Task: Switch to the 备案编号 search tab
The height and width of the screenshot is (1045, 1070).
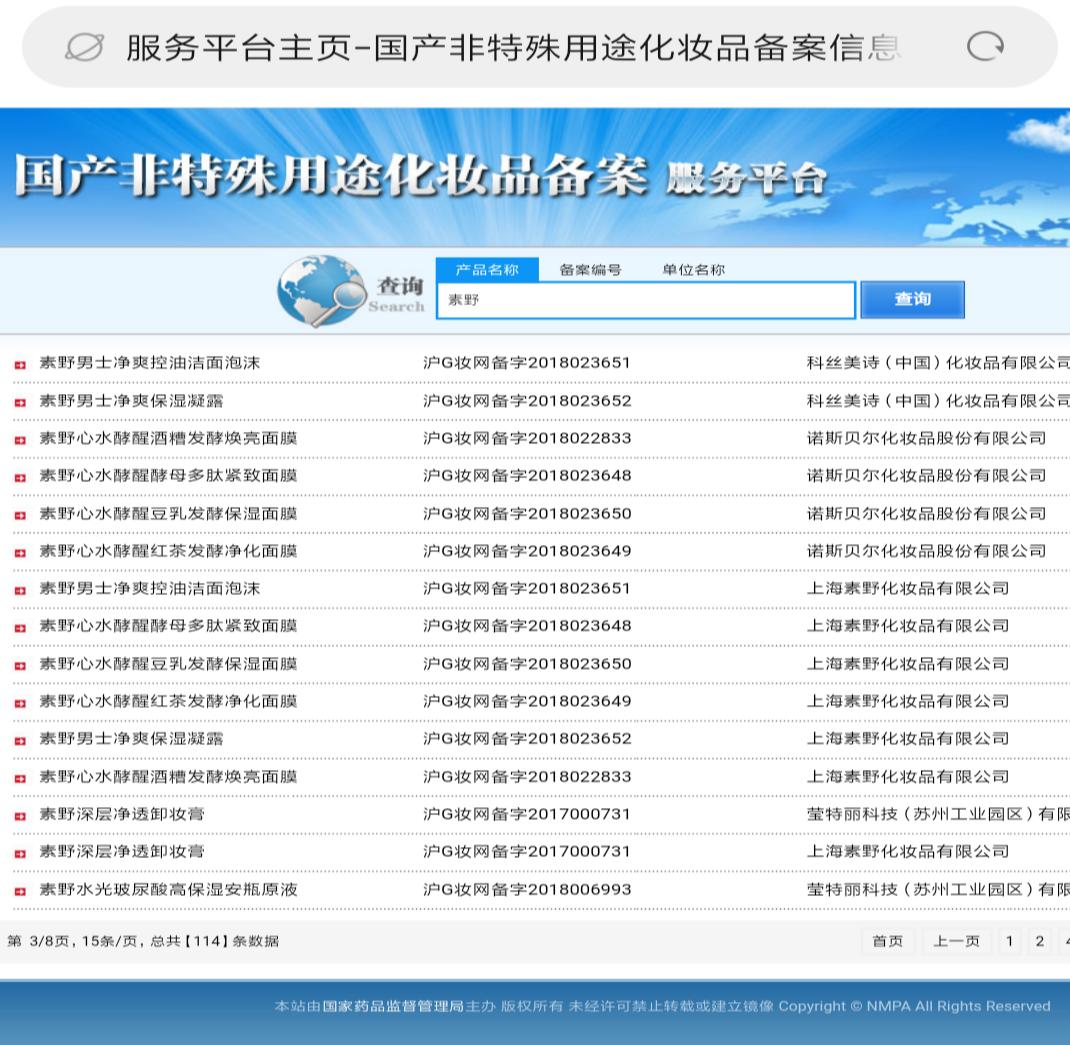Action: point(589,269)
